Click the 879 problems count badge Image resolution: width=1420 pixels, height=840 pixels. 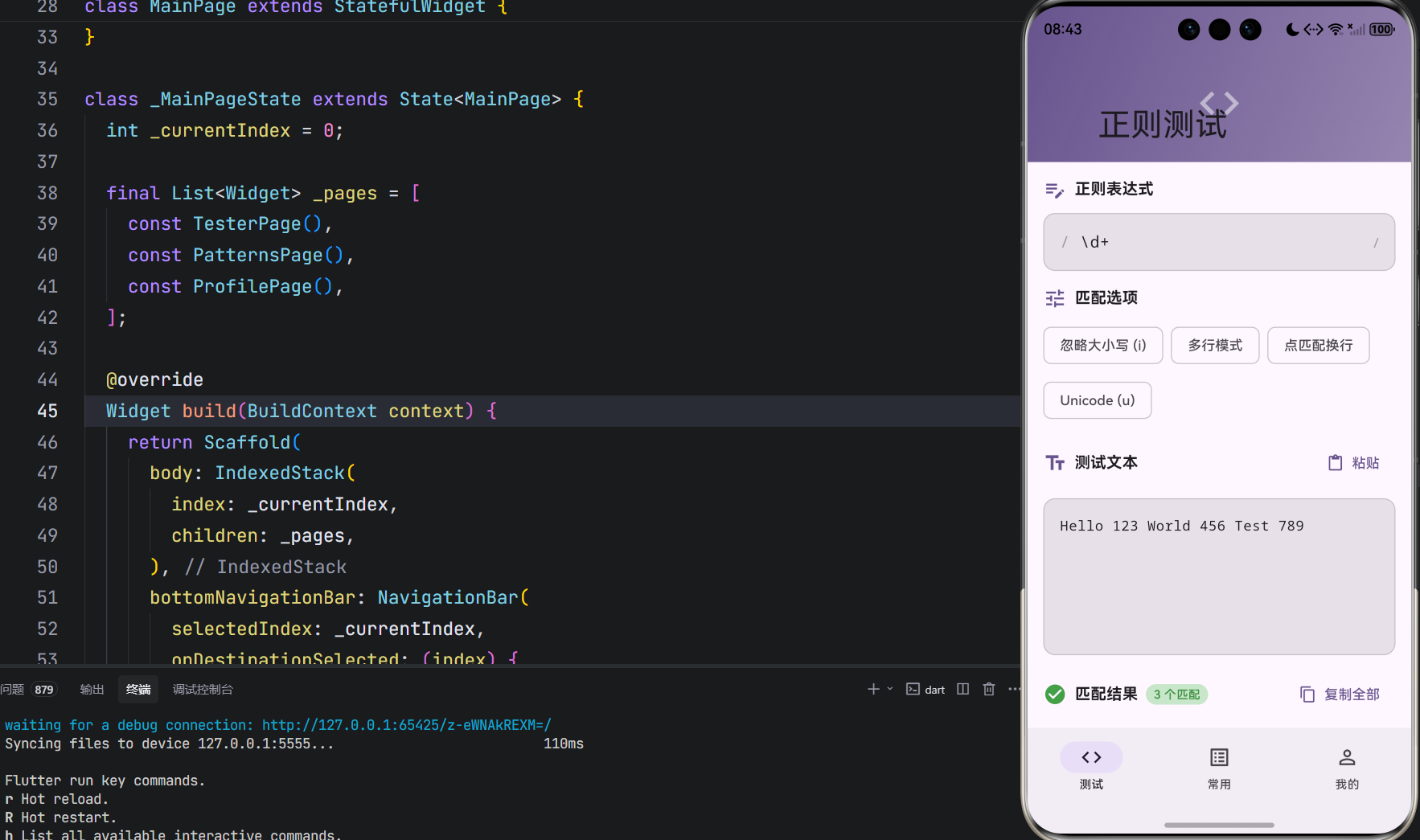tap(44, 689)
